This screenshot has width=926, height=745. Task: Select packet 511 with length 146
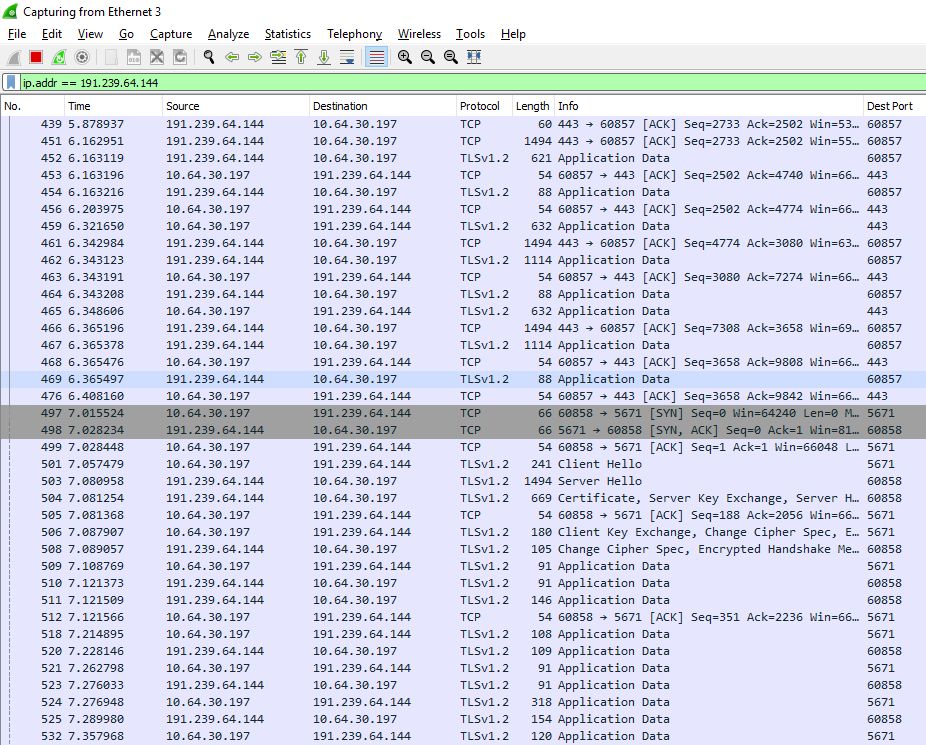coord(463,600)
